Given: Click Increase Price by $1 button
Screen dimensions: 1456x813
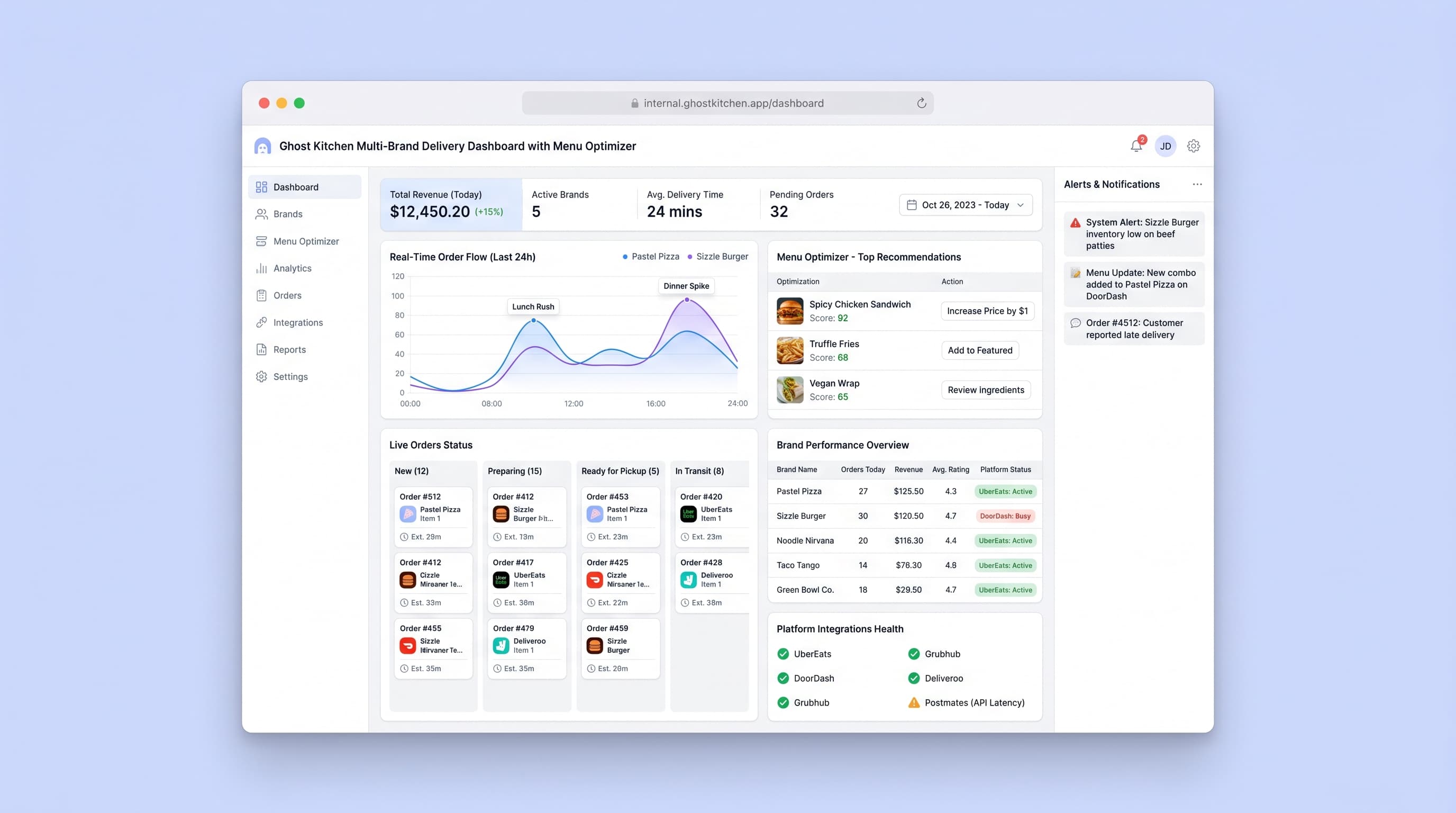Looking at the screenshot, I should pos(987,311).
